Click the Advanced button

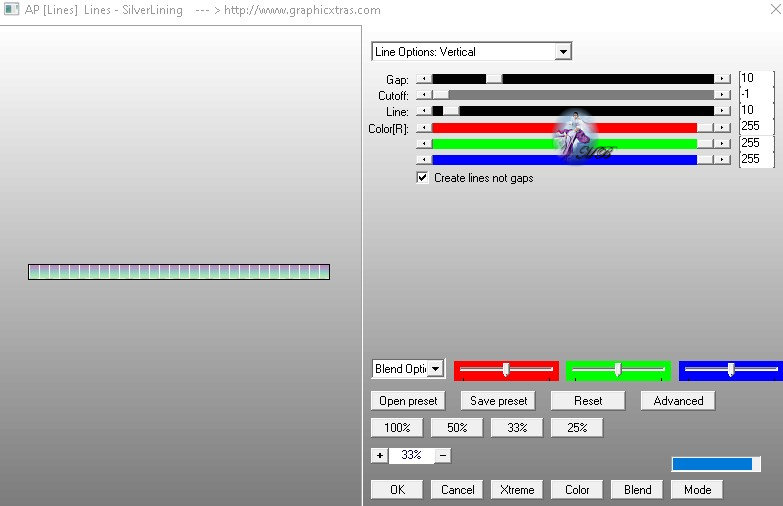[678, 401]
